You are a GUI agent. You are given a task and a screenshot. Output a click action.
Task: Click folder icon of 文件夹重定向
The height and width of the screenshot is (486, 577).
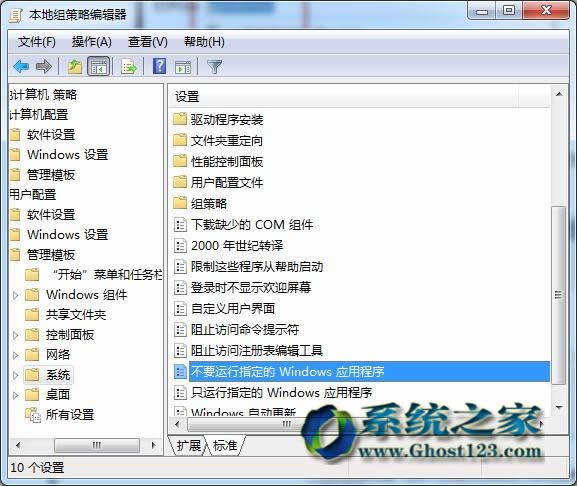(180, 140)
